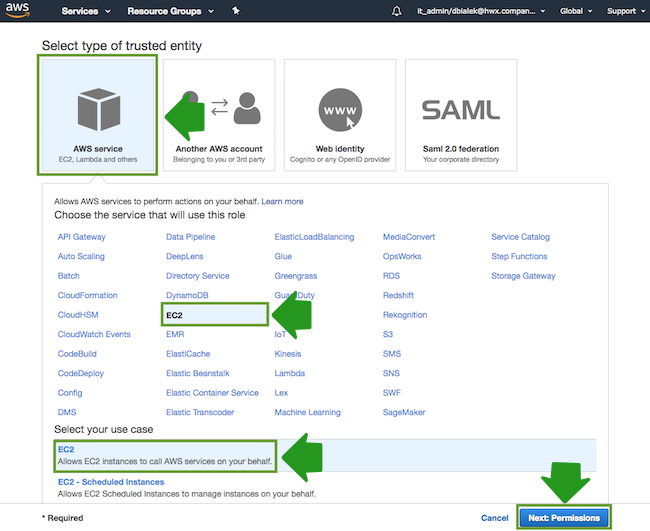Select EC2 from the service list
This screenshot has height=531, width=650.
point(175,315)
